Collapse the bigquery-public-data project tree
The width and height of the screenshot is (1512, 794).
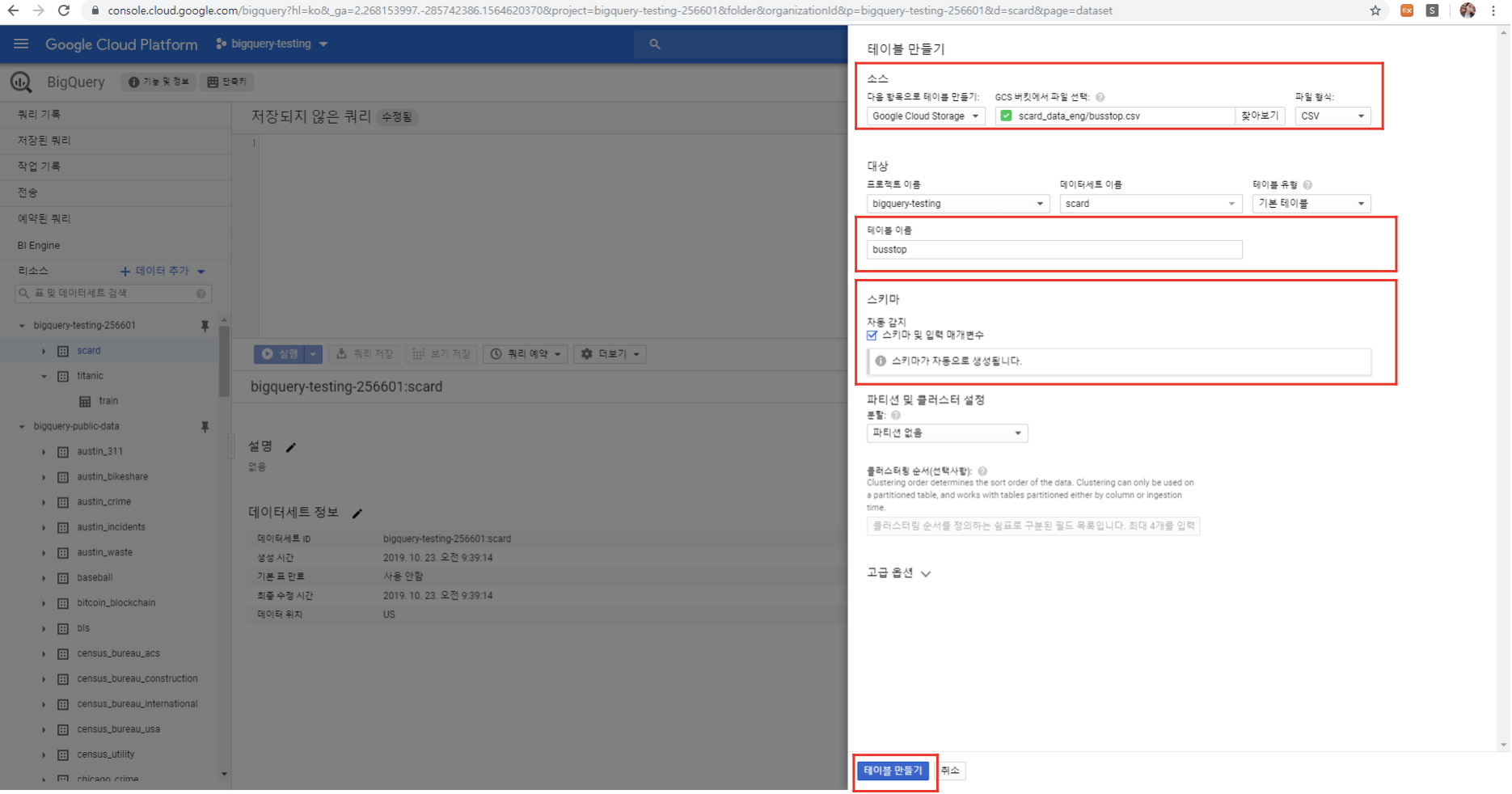tap(22, 427)
